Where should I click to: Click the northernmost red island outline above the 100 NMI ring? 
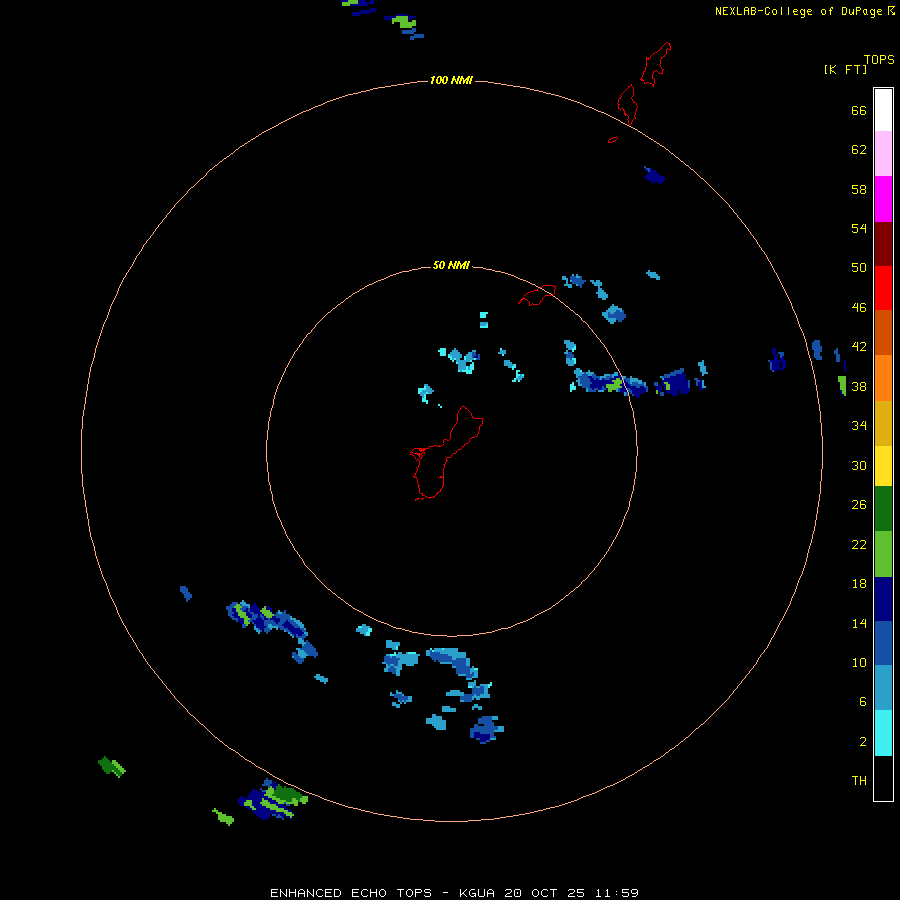655,64
